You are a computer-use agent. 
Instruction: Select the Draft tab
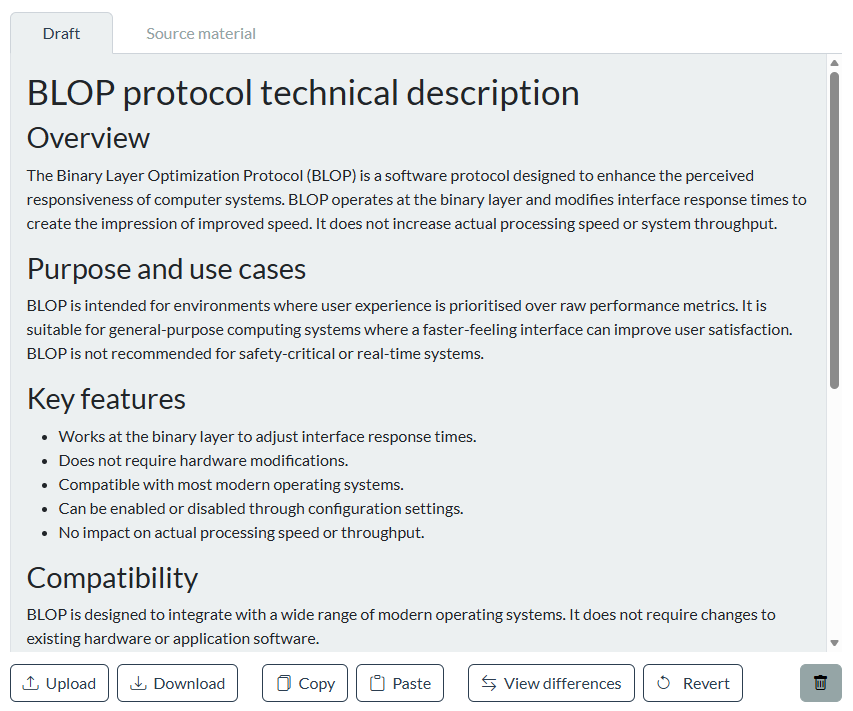coord(62,34)
